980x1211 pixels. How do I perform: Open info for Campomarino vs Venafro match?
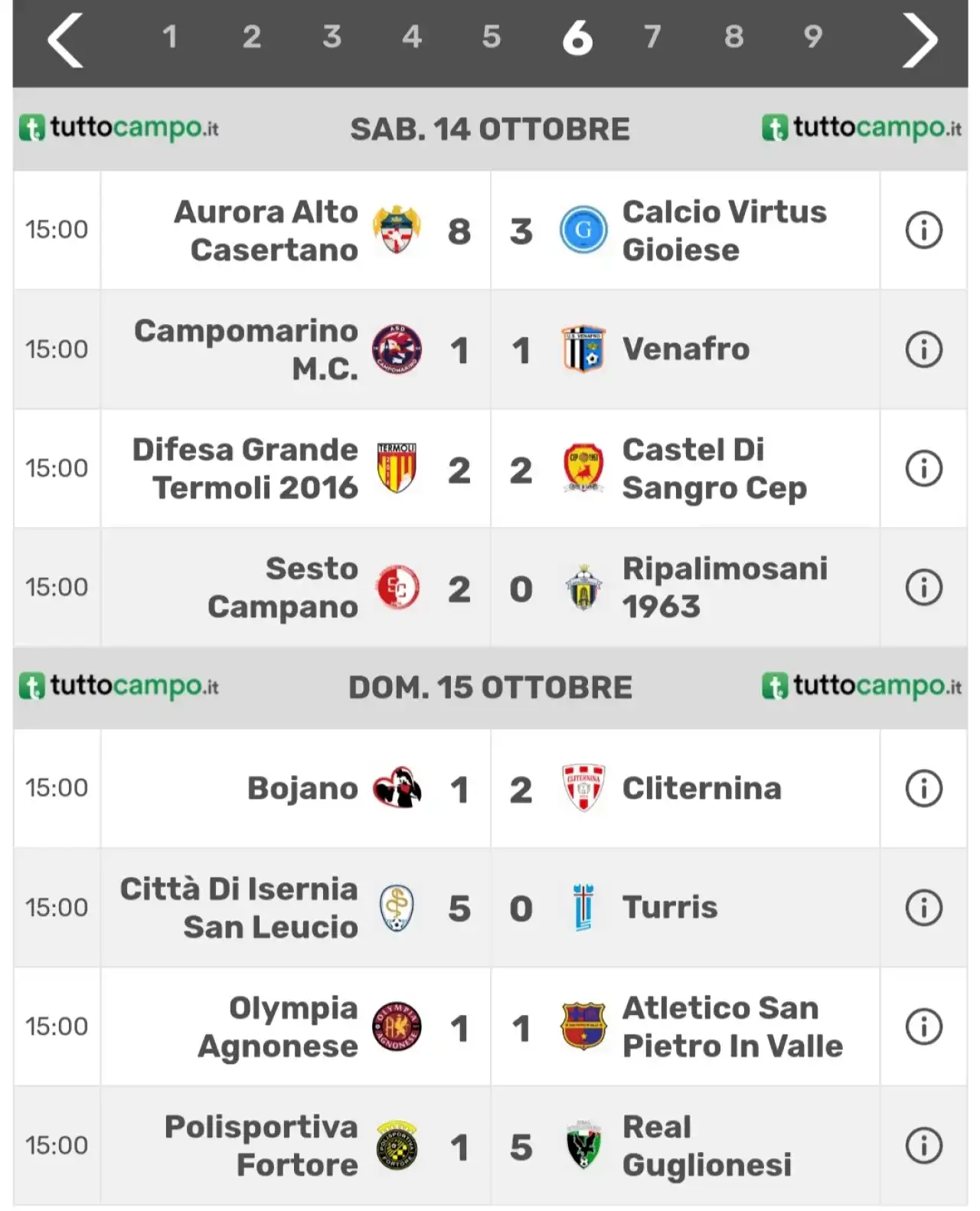(923, 349)
